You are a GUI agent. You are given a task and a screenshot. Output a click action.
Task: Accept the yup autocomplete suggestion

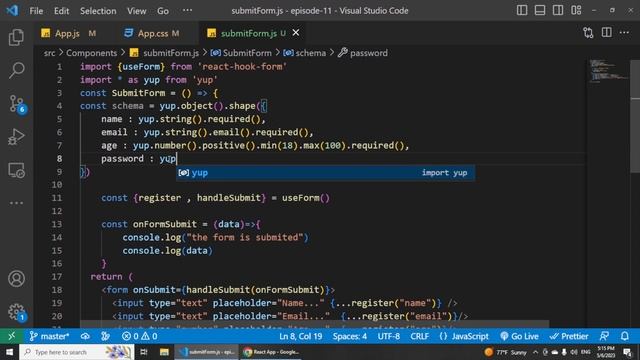click(x=325, y=173)
